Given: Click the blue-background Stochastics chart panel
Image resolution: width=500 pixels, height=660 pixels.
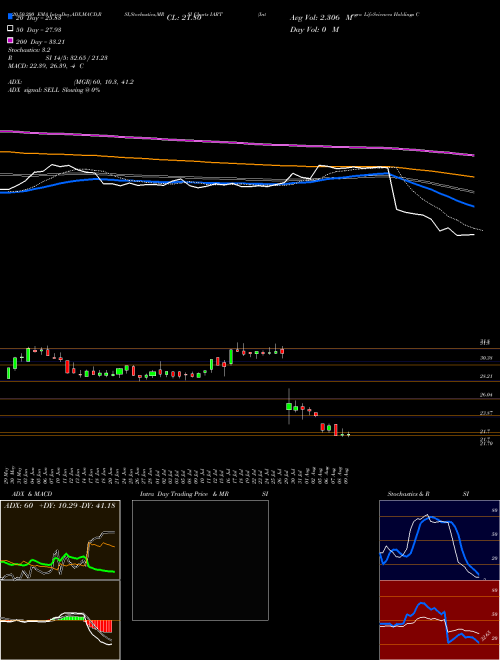Looking at the screenshot, I should [x=439, y=540].
